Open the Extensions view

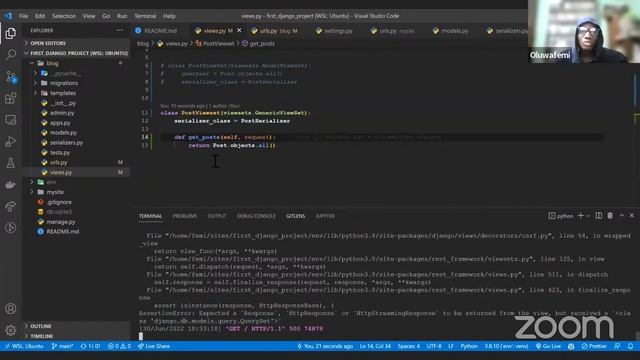click(11, 98)
